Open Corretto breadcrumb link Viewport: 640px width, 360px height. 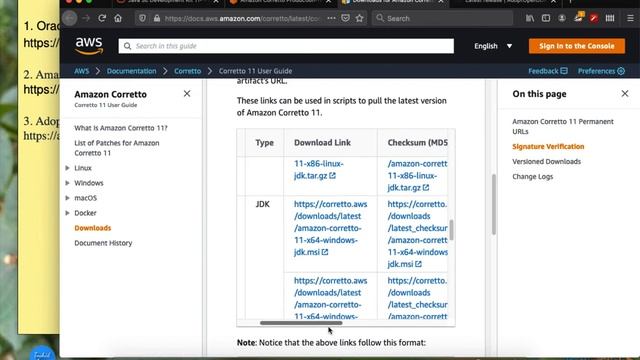click(x=187, y=71)
